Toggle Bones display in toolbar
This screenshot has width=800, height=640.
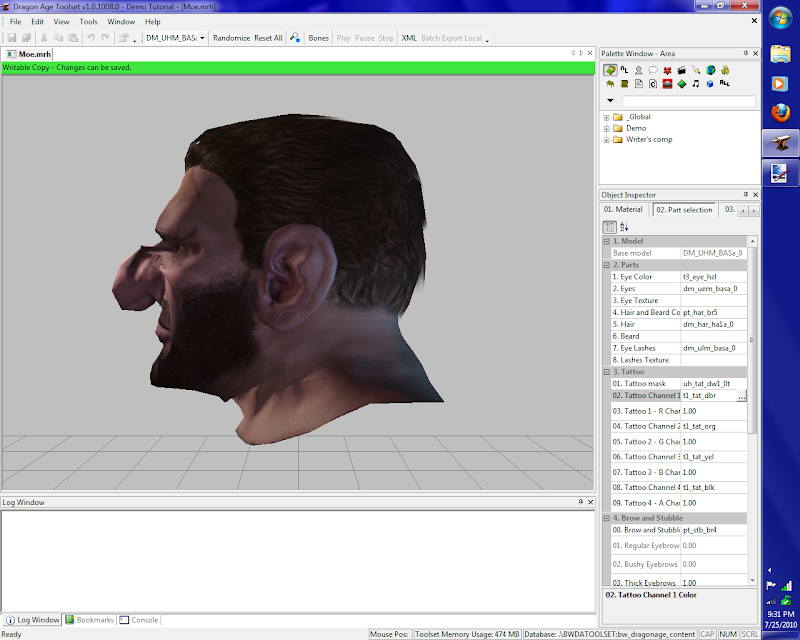(x=318, y=38)
